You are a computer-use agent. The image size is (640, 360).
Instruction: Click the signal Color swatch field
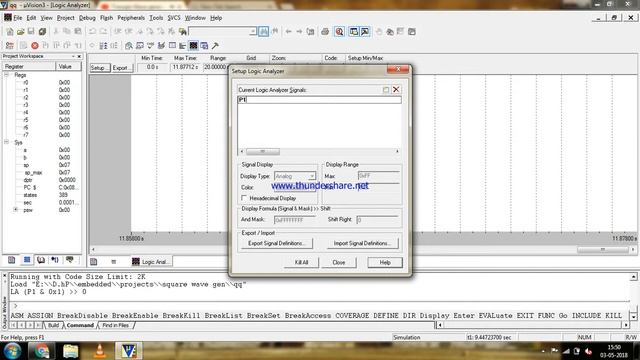point(295,187)
